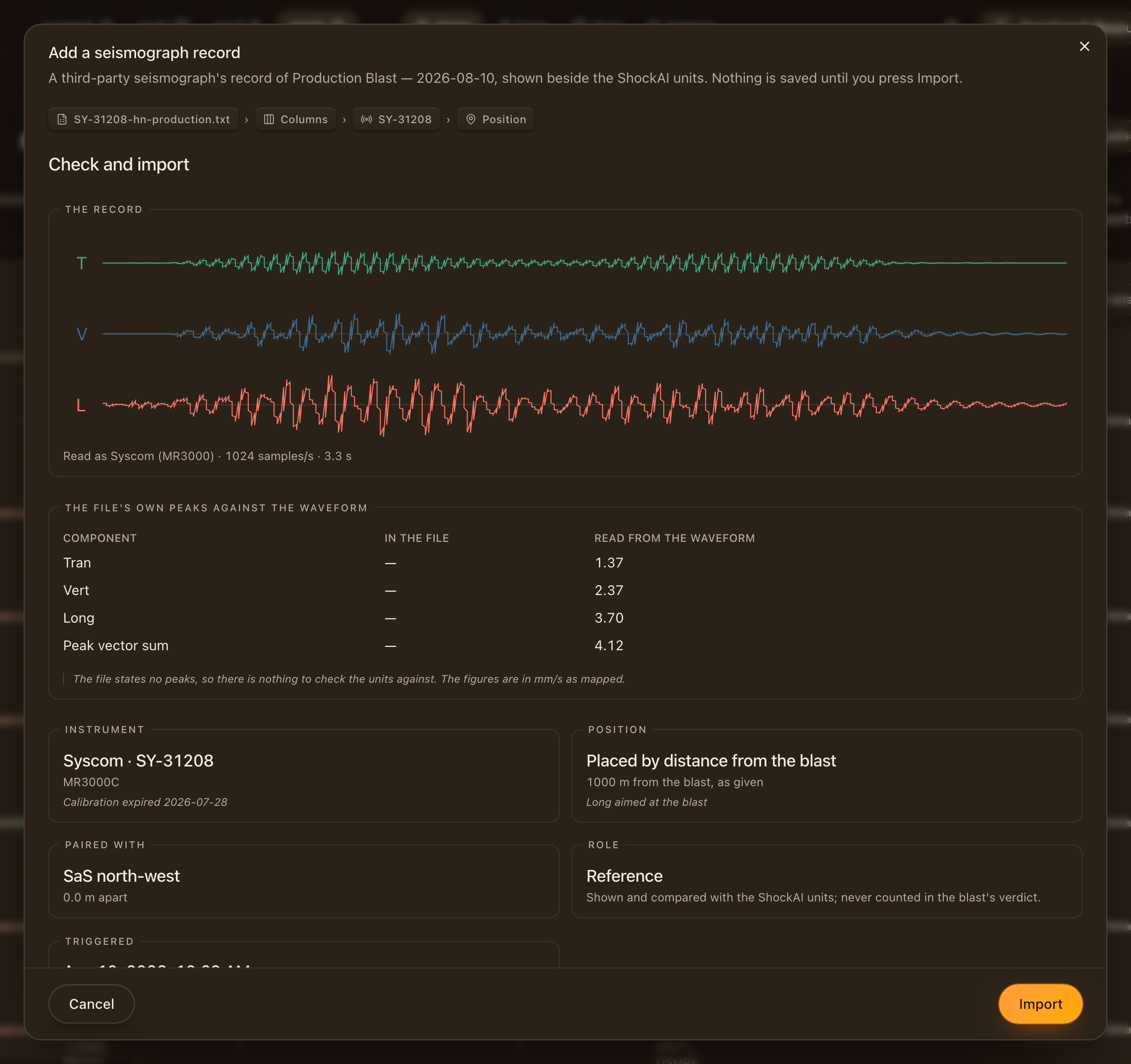Click the file icon on SY-31208-hn-production.txt step
Viewport: 1131px width, 1064px height.
[62, 120]
